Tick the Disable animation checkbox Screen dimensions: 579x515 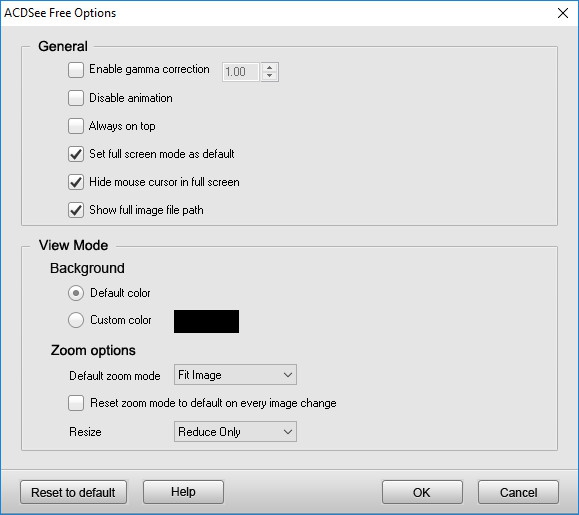tap(76, 98)
